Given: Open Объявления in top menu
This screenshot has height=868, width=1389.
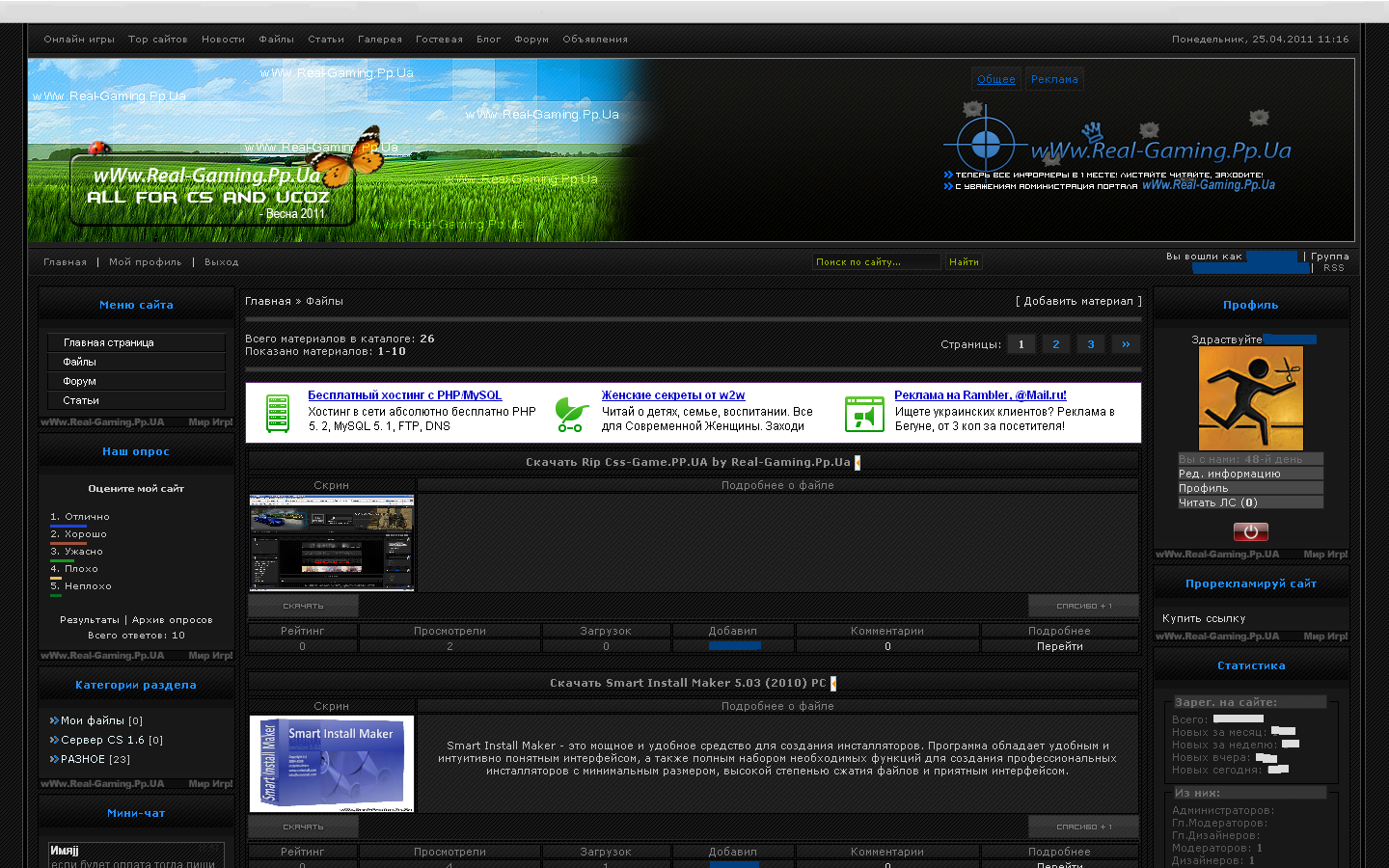Looking at the screenshot, I should coord(595,40).
